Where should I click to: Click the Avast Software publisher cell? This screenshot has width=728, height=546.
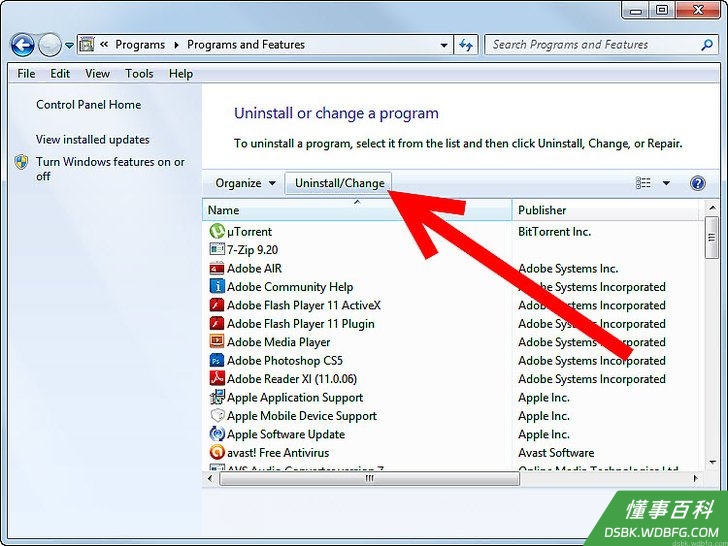556,453
